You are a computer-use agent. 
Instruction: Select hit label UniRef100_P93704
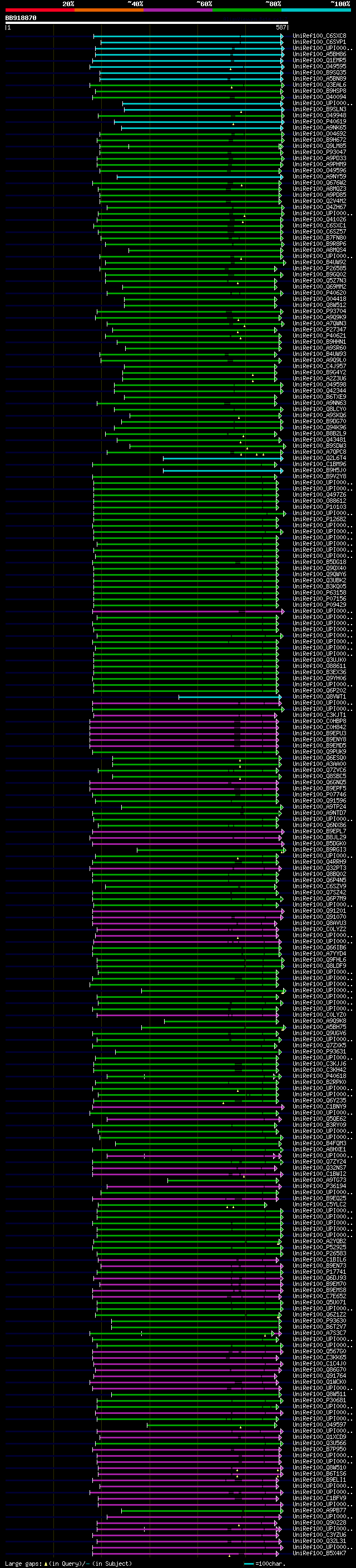click(x=319, y=311)
